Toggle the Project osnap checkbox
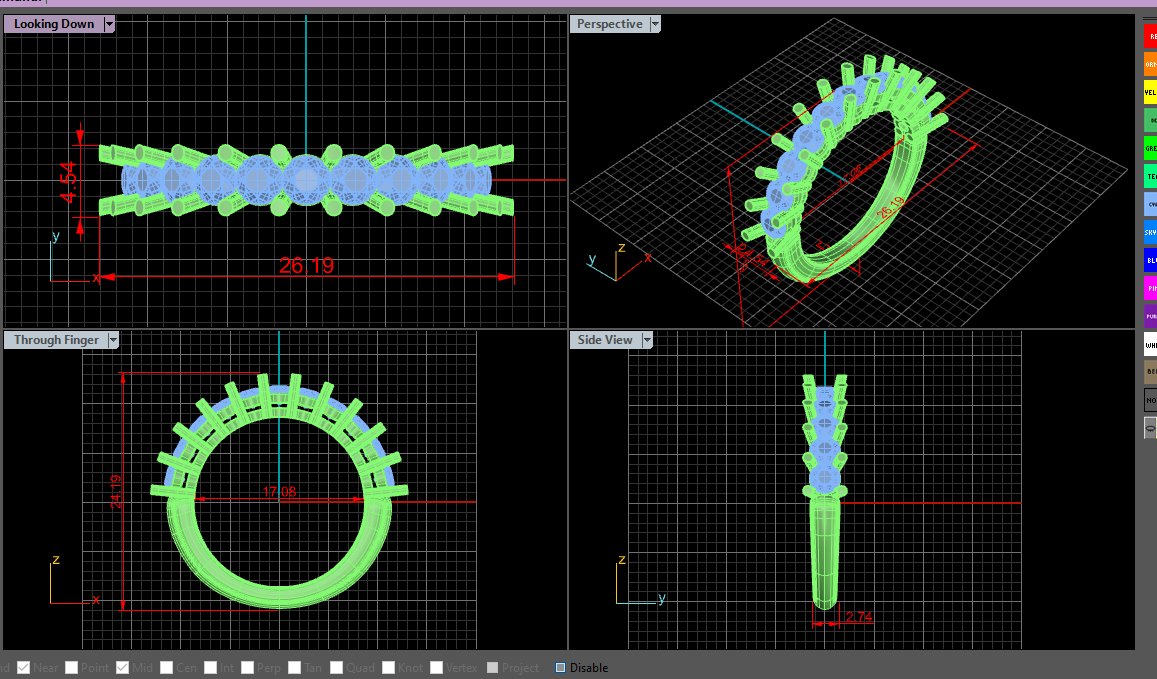Screen dimensions: 1157x679 pyautogui.click(x=492, y=667)
